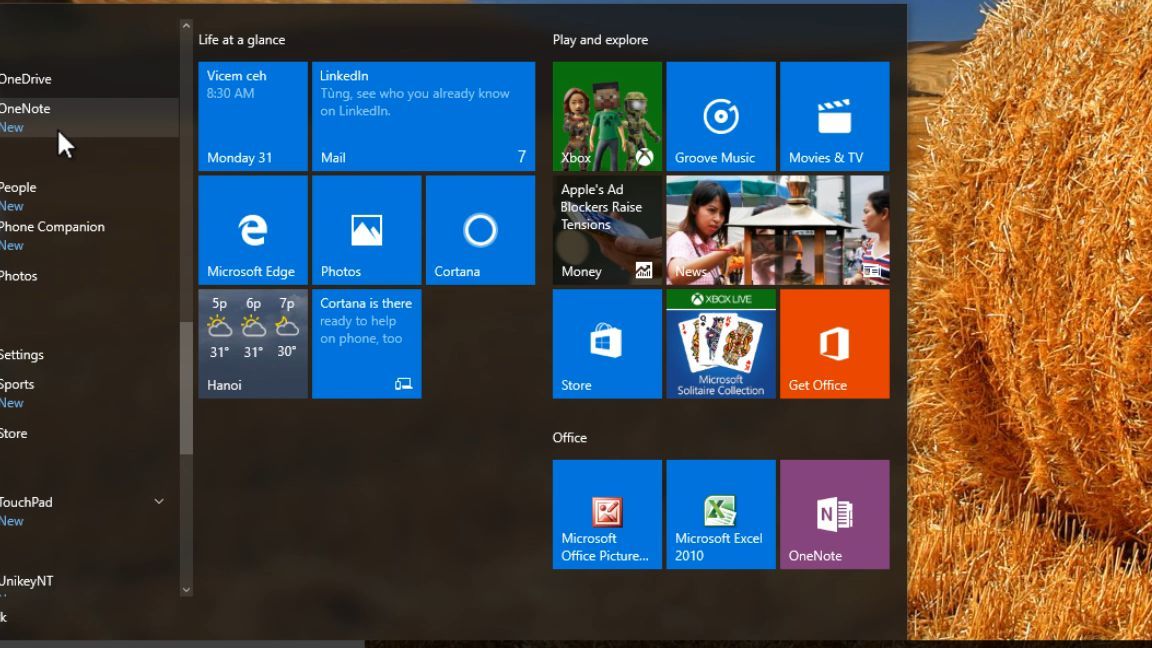Open the calendar tile showing Monday 31
The image size is (1152, 648).
coord(253,116)
